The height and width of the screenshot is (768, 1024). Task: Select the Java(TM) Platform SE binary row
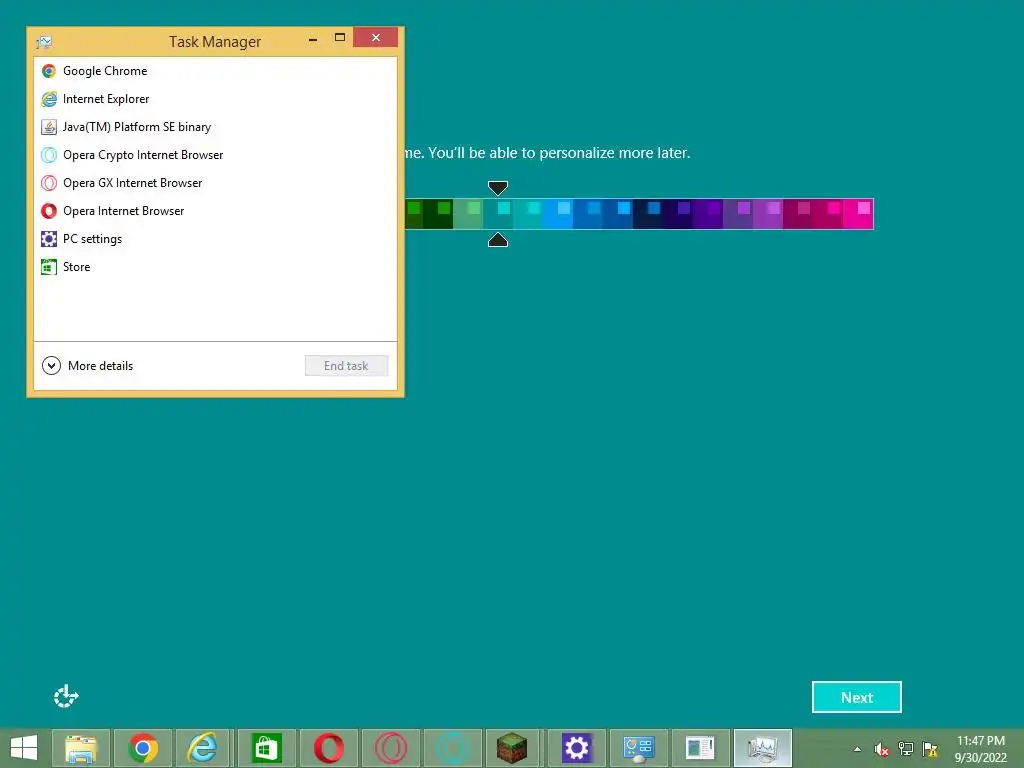216,127
